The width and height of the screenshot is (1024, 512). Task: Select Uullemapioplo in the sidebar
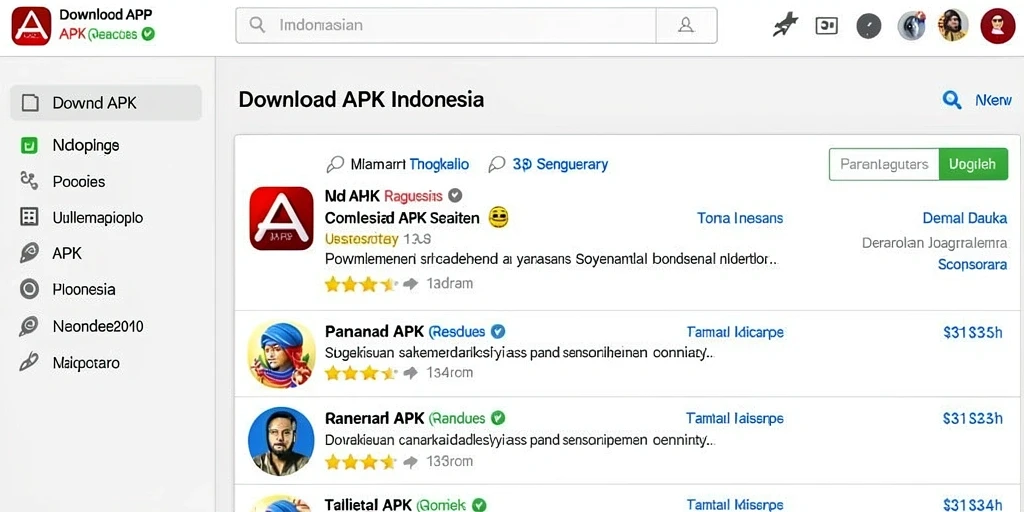98,217
